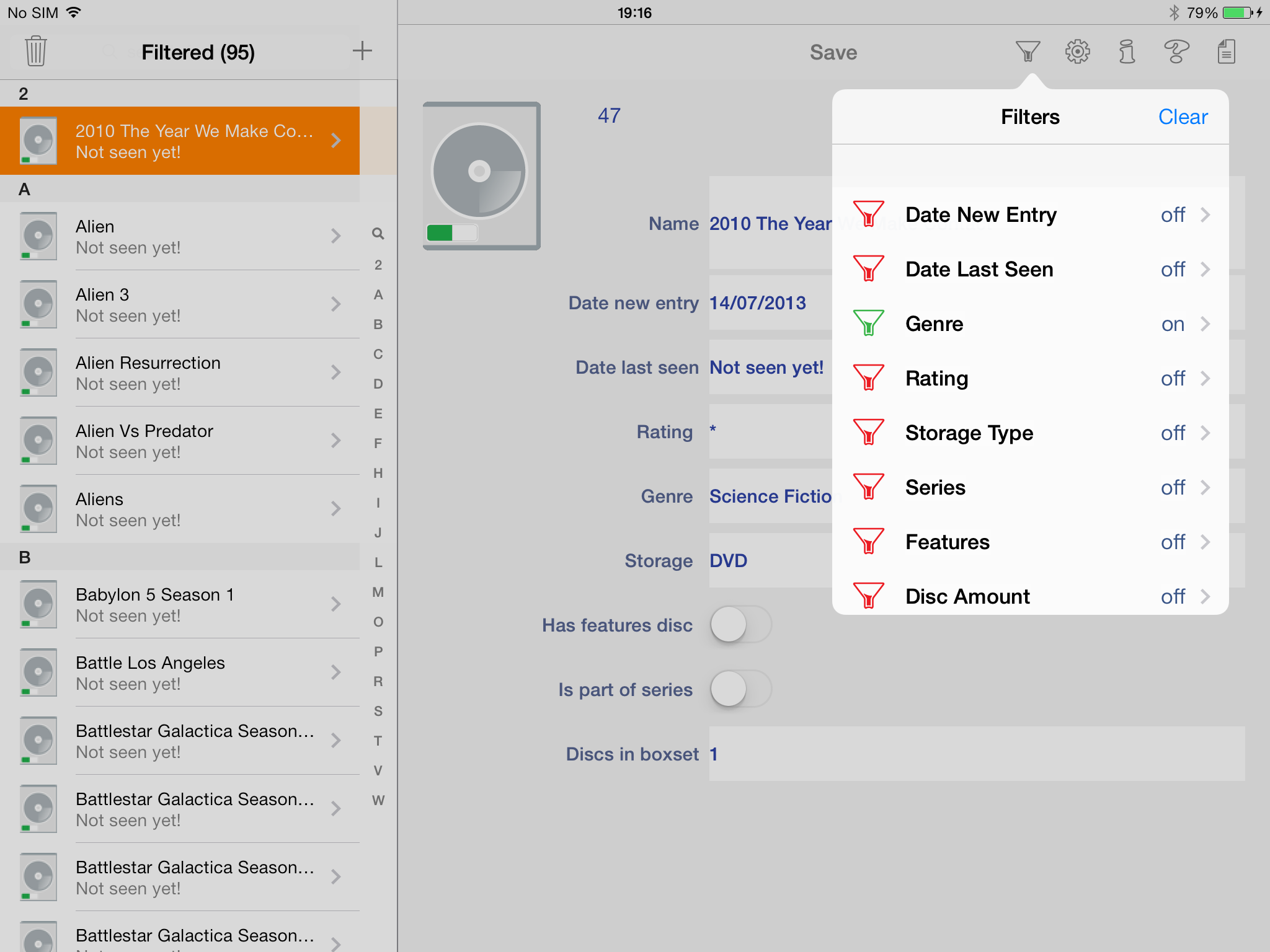Image resolution: width=1270 pixels, height=952 pixels.
Task: Save the current movie entry
Action: (833, 53)
